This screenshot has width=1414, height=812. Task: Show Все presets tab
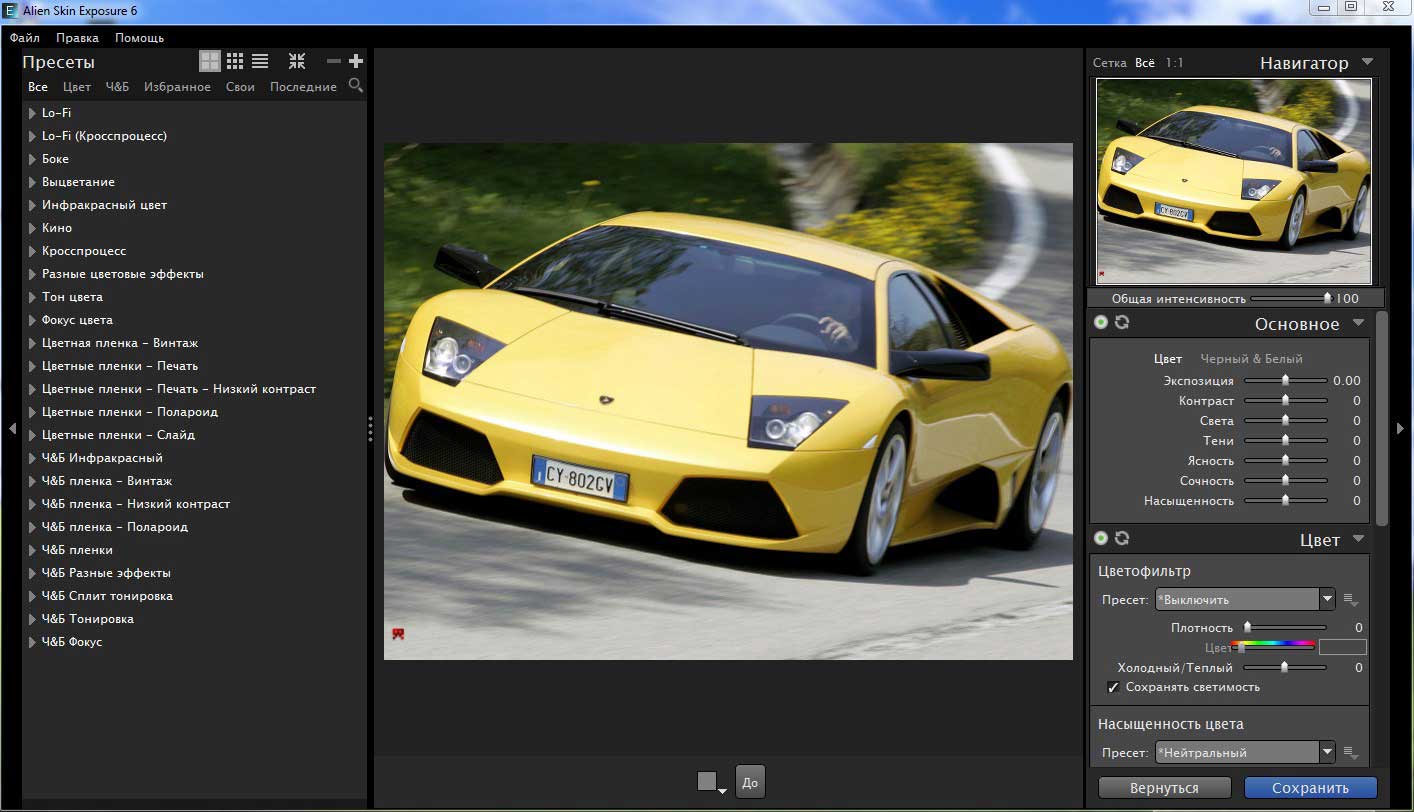38,87
